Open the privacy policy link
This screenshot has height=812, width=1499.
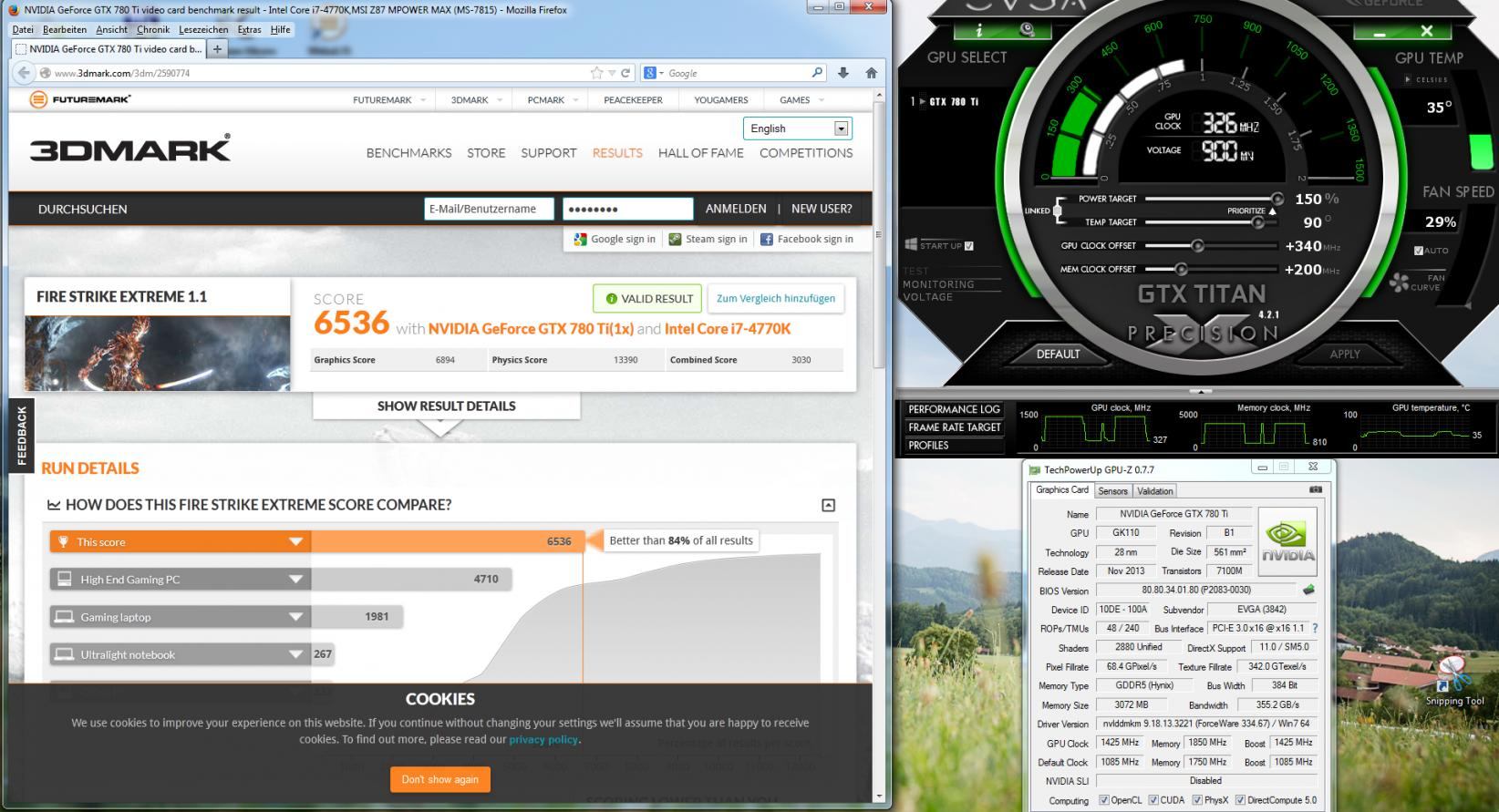[x=543, y=739]
